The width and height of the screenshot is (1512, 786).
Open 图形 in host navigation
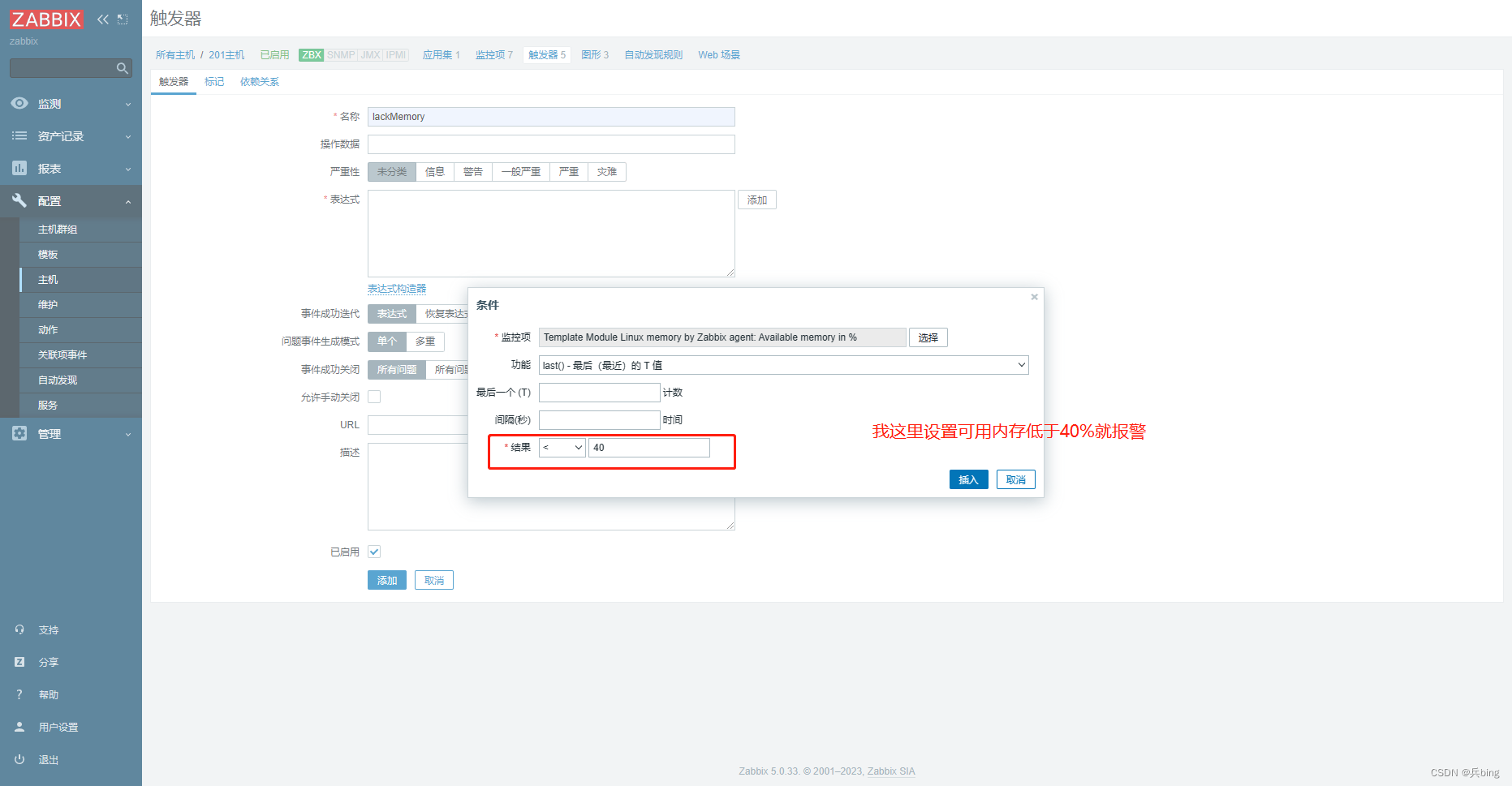(591, 55)
